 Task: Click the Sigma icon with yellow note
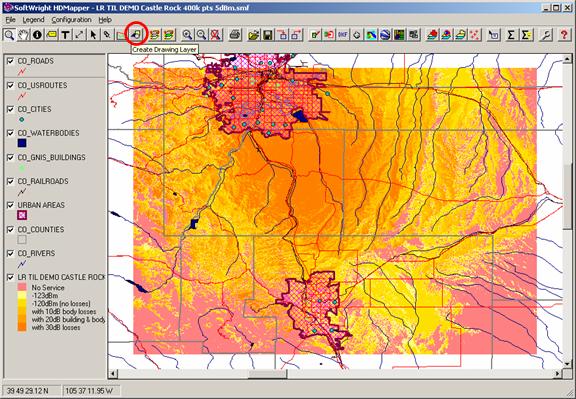pyautogui.click(x=526, y=35)
